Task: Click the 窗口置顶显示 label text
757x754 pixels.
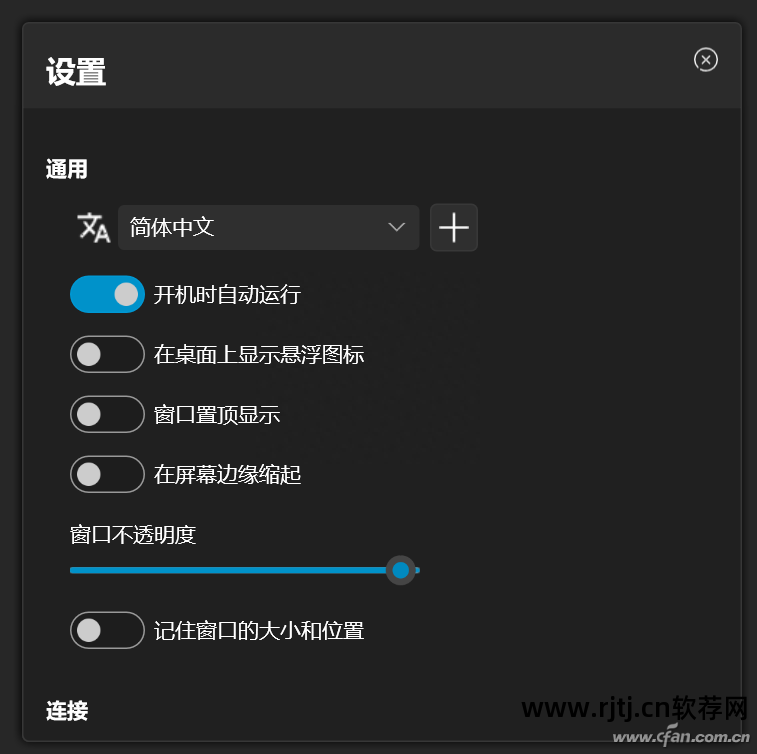Action: pyautogui.click(x=217, y=414)
